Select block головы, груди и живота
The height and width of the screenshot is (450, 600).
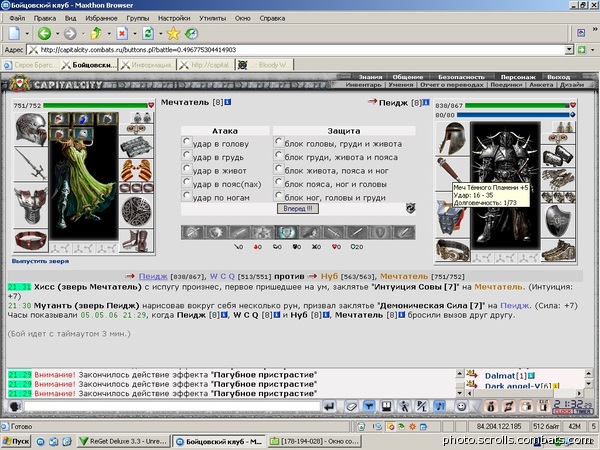[x=278, y=142]
